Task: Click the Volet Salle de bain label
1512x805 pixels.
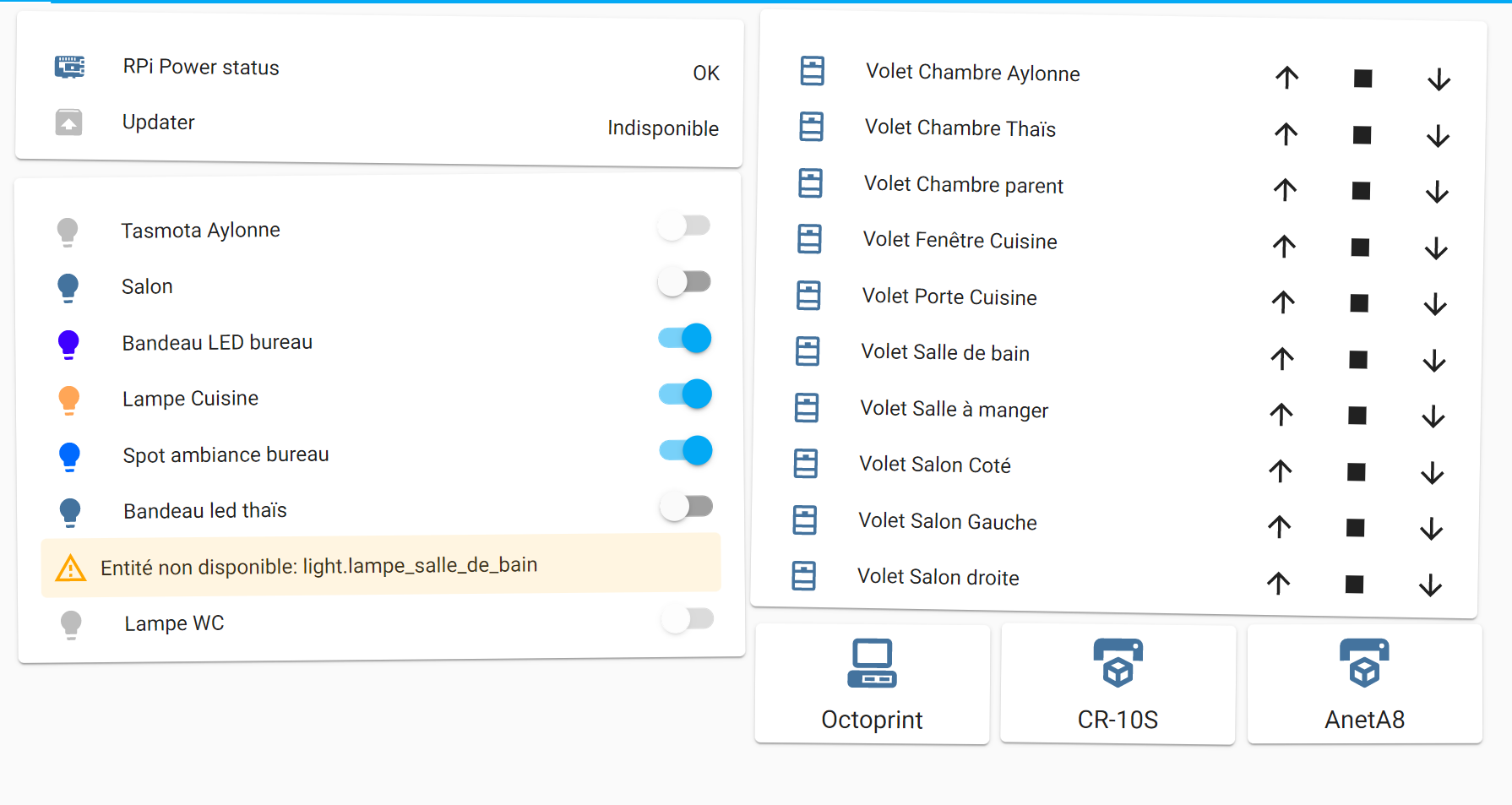Action: coord(945,353)
